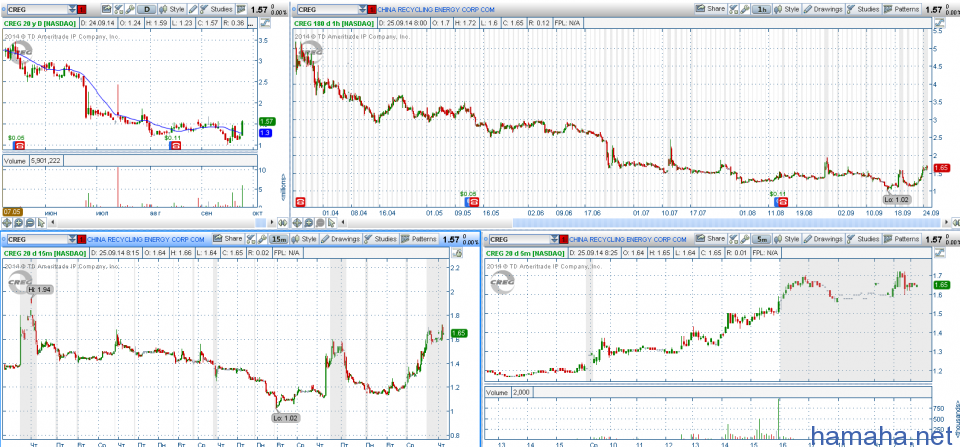Open the 1h timeframe selector
This screenshot has width=960, height=447.
pyautogui.click(x=761, y=9)
